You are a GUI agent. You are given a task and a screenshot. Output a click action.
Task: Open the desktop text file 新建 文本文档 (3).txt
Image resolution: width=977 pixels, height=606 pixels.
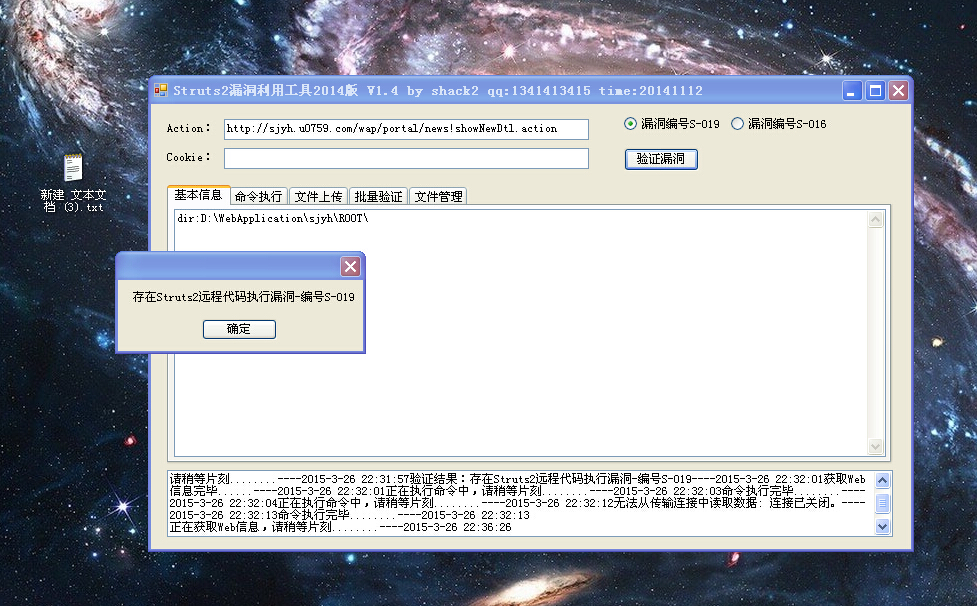[74, 182]
